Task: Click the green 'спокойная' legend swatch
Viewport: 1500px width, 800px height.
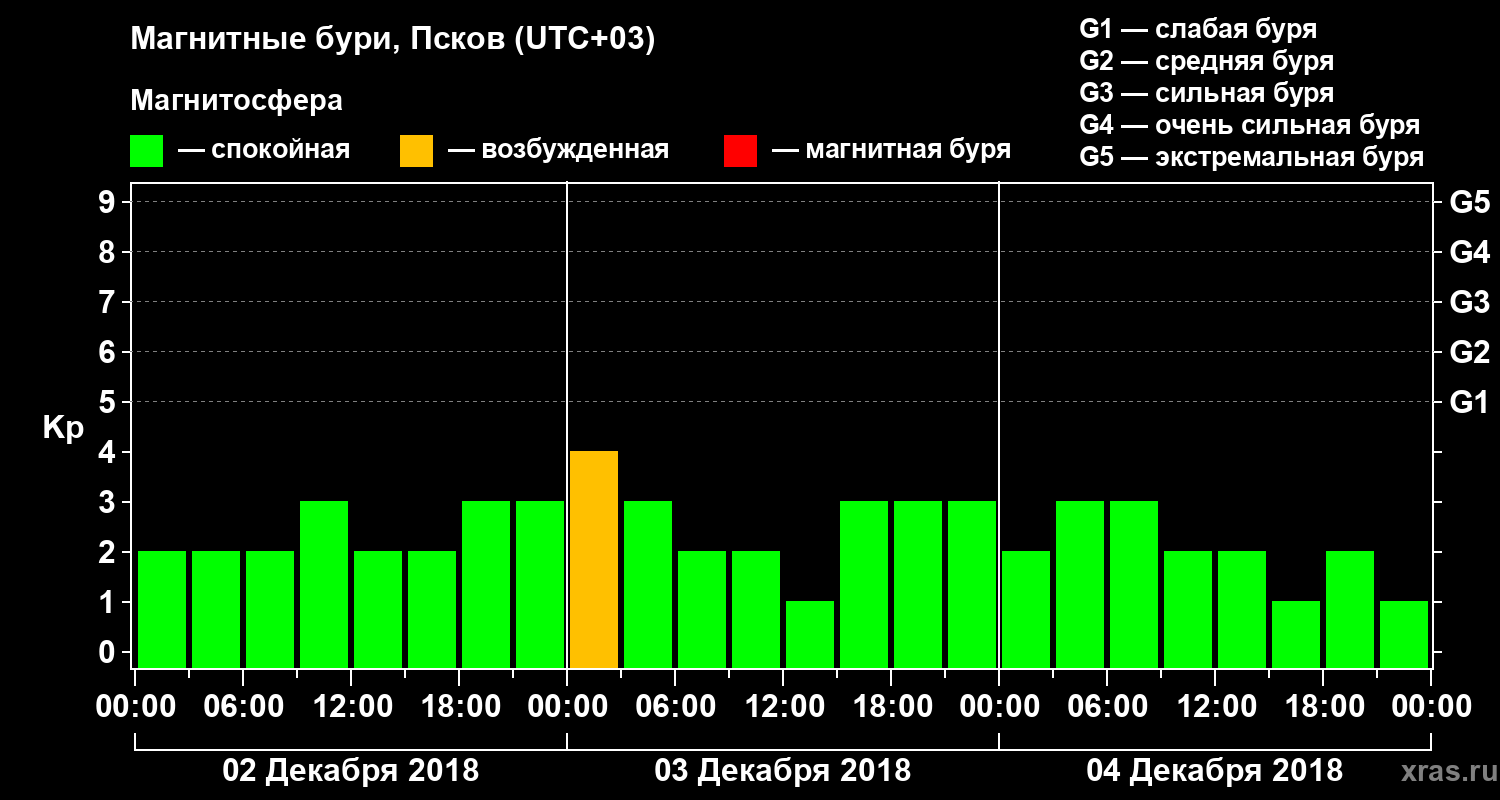Action: pyautogui.click(x=146, y=151)
